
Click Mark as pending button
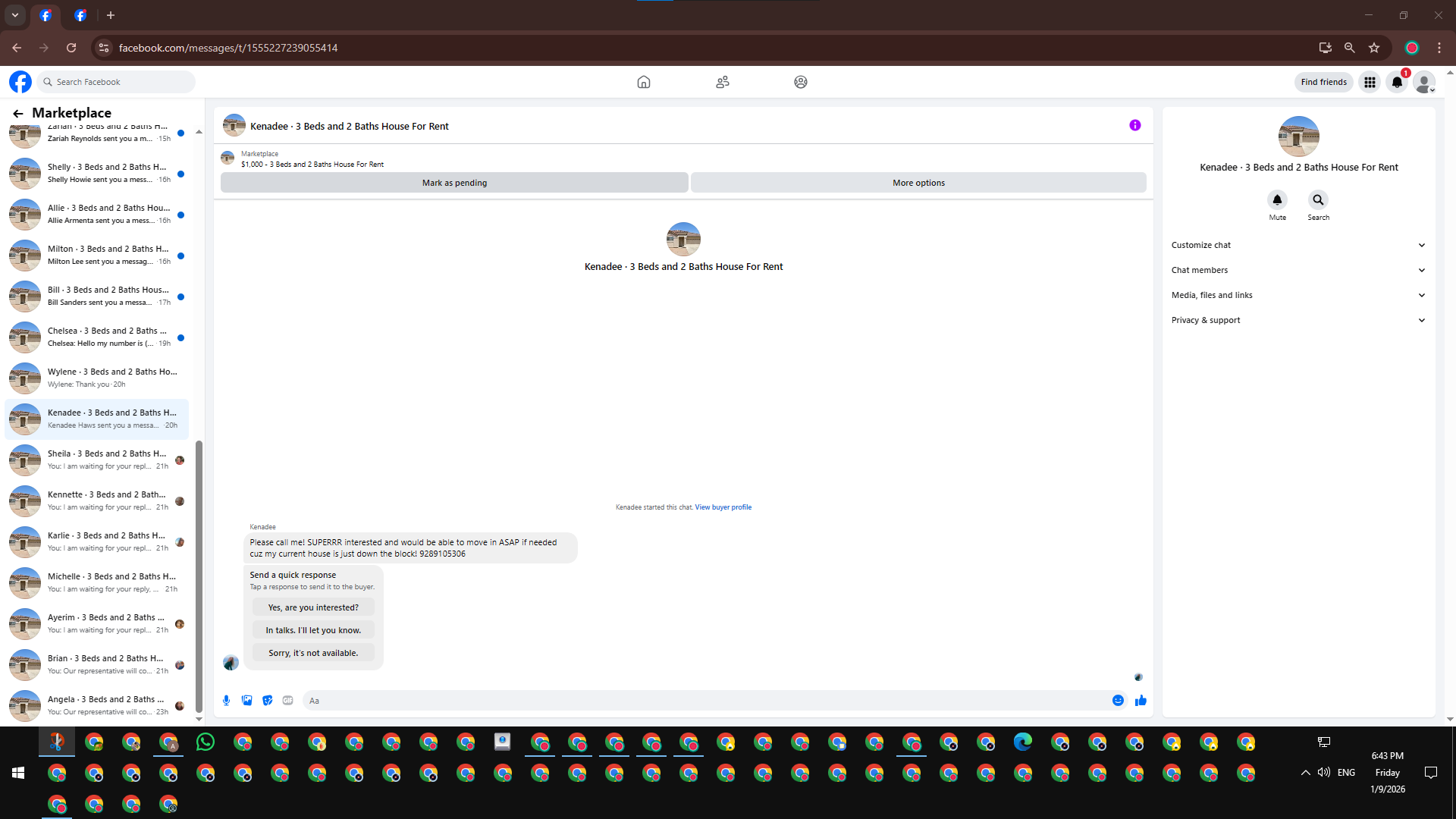tap(454, 183)
